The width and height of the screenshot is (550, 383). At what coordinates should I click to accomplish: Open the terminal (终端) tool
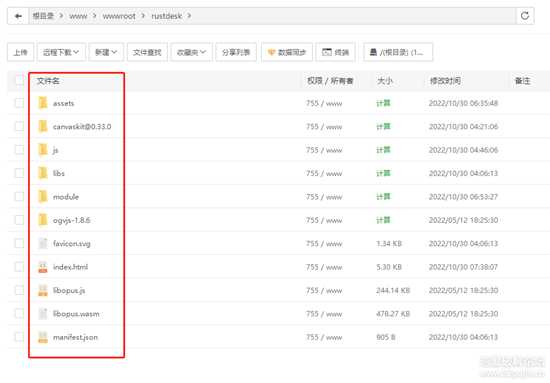click(x=335, y=52)
